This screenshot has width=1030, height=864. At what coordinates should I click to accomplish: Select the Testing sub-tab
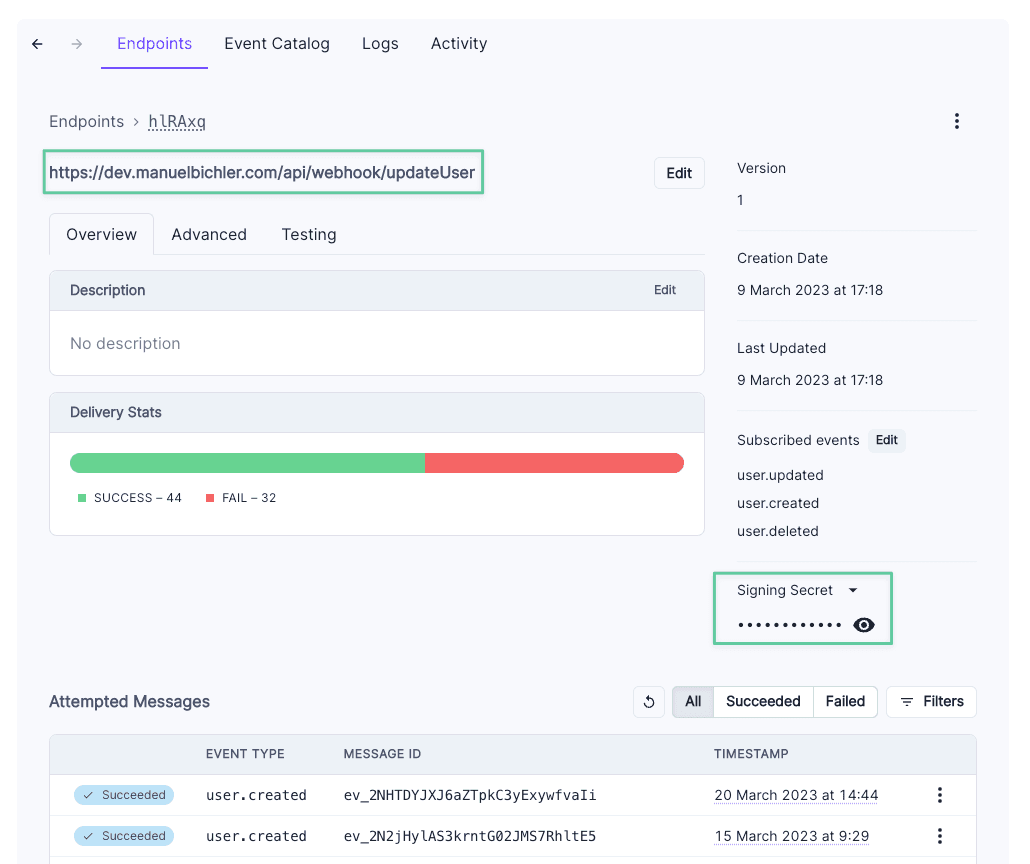(309, 235)
